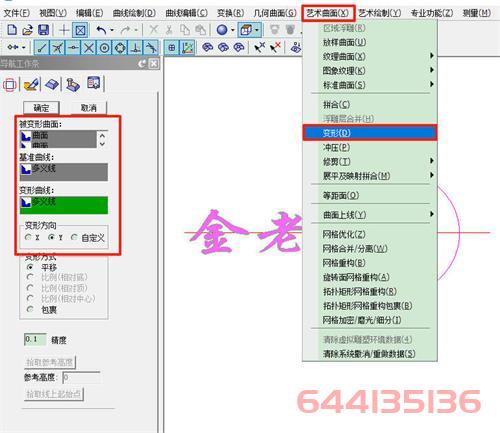Viewport: 500px width, 433px height.
Task: Open the 几何曲面(G) menu
Action: pos(274,13)
